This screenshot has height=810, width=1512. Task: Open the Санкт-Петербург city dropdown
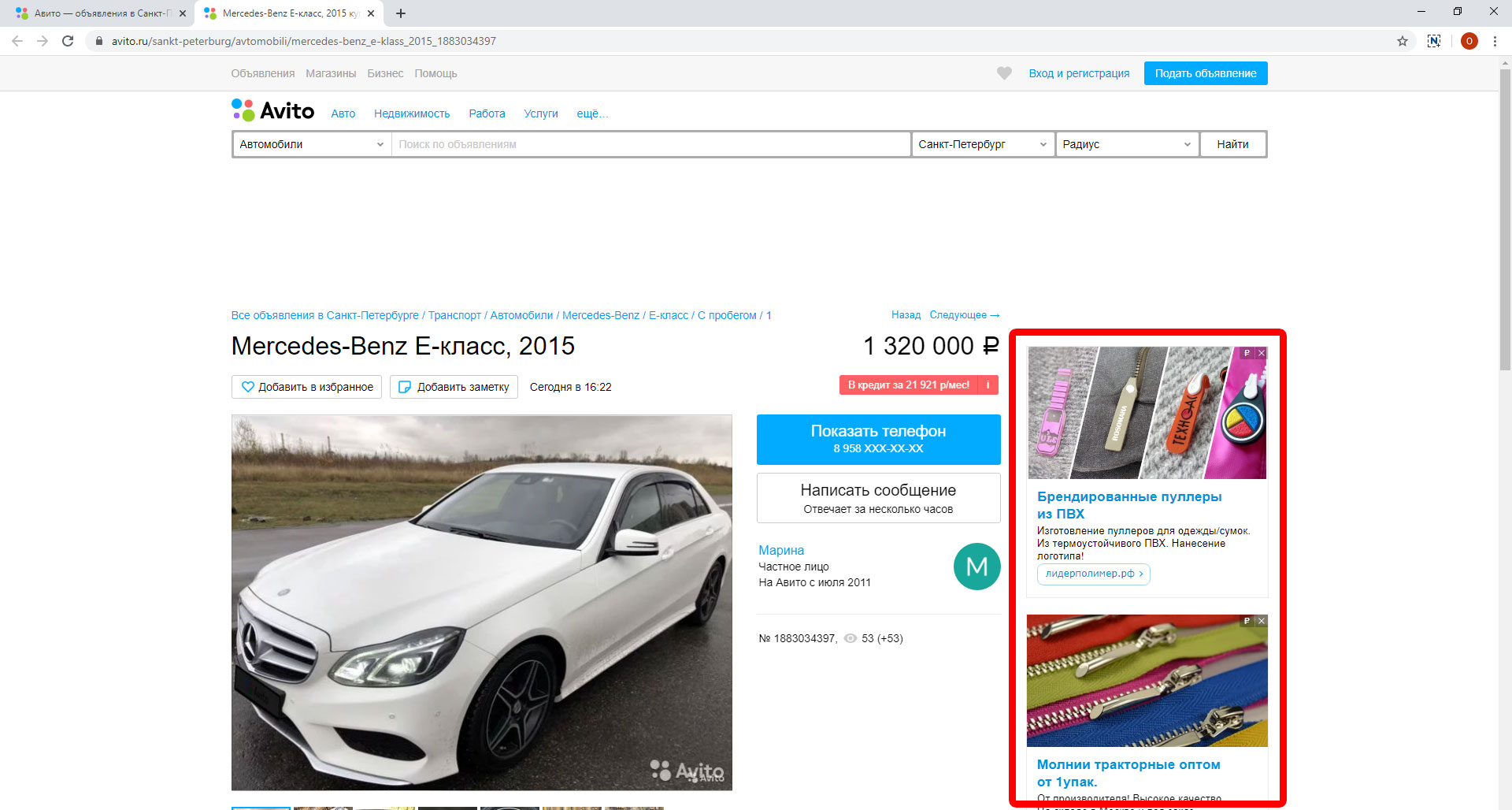point(983,144)
